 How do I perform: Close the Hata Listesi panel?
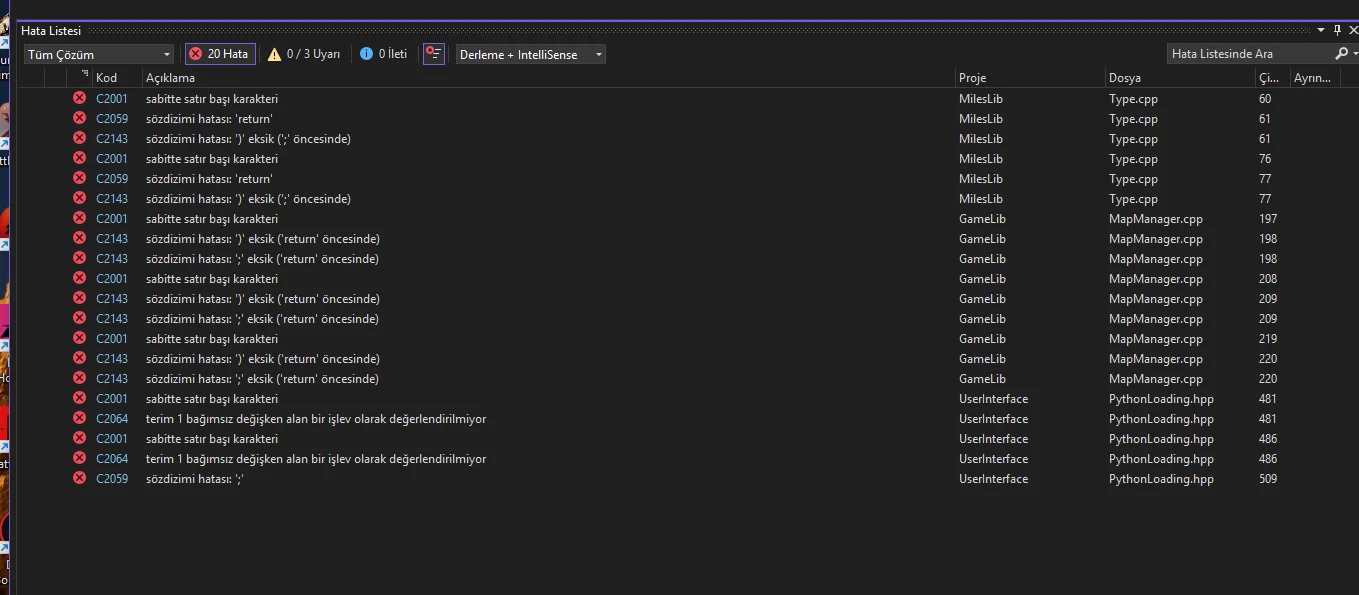click(1353, 31)
